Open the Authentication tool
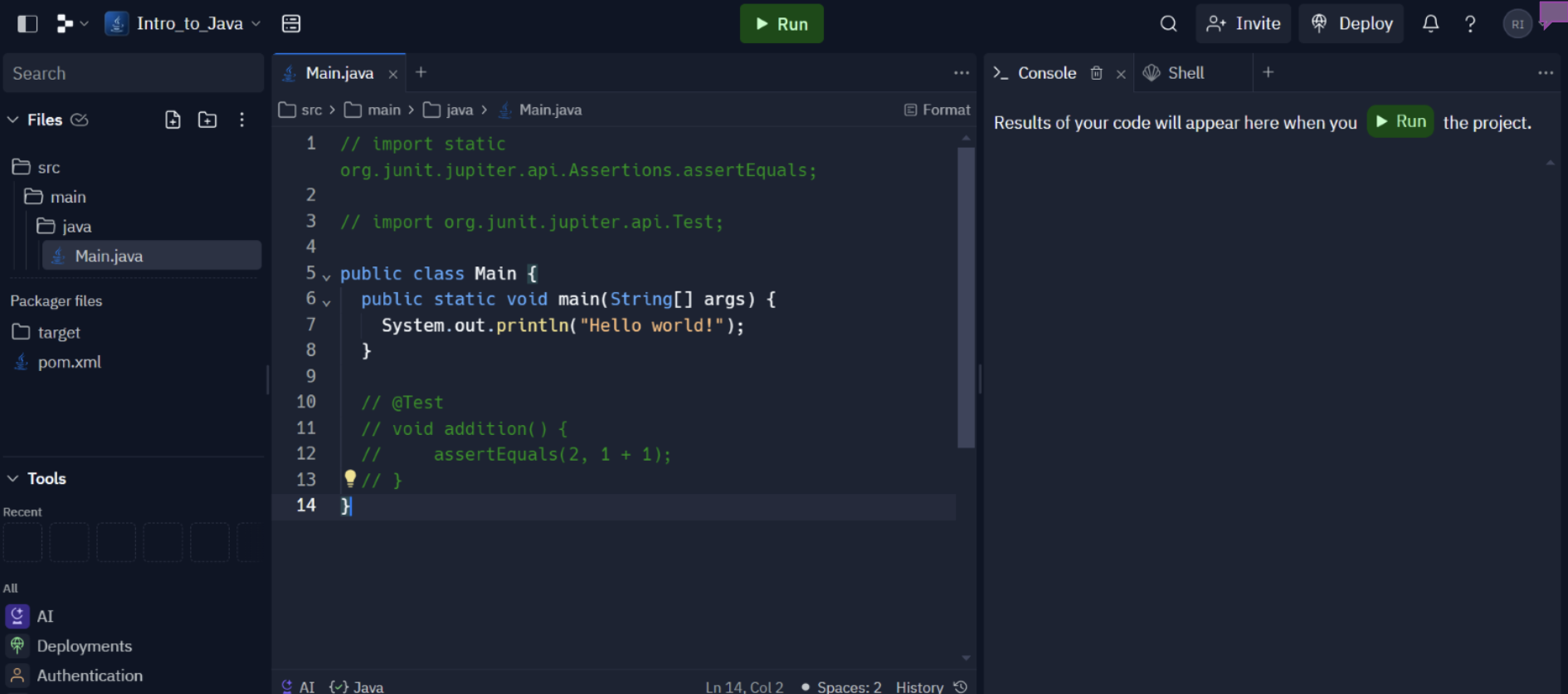 (x=75, y=676)
